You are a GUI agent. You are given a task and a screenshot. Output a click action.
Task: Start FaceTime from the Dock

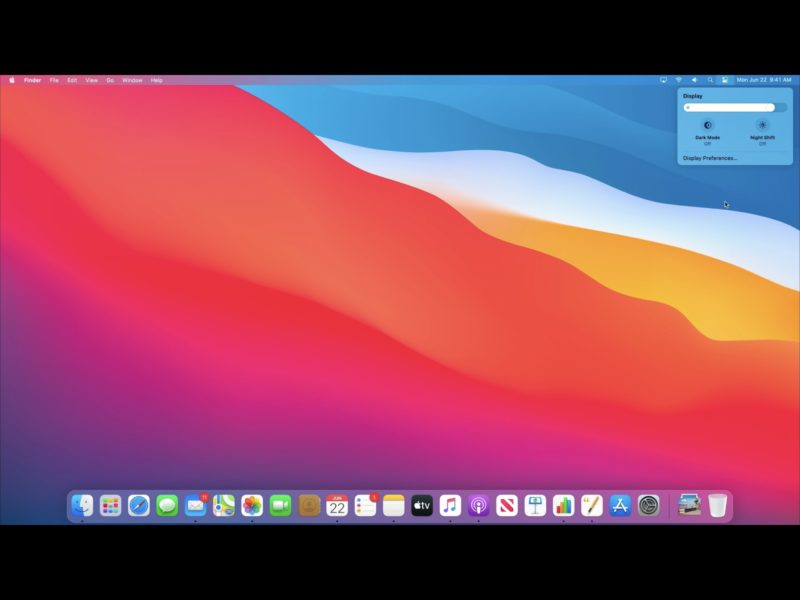pyautogui.click(x=280, y=506)
